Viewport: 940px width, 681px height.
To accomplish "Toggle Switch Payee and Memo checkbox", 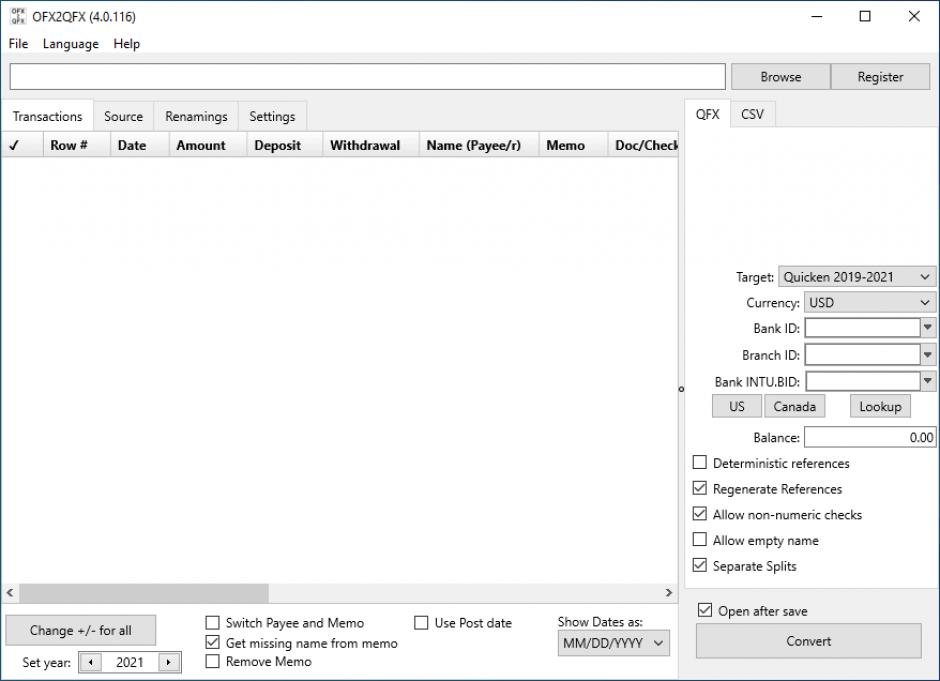I will tap(212, 623).
